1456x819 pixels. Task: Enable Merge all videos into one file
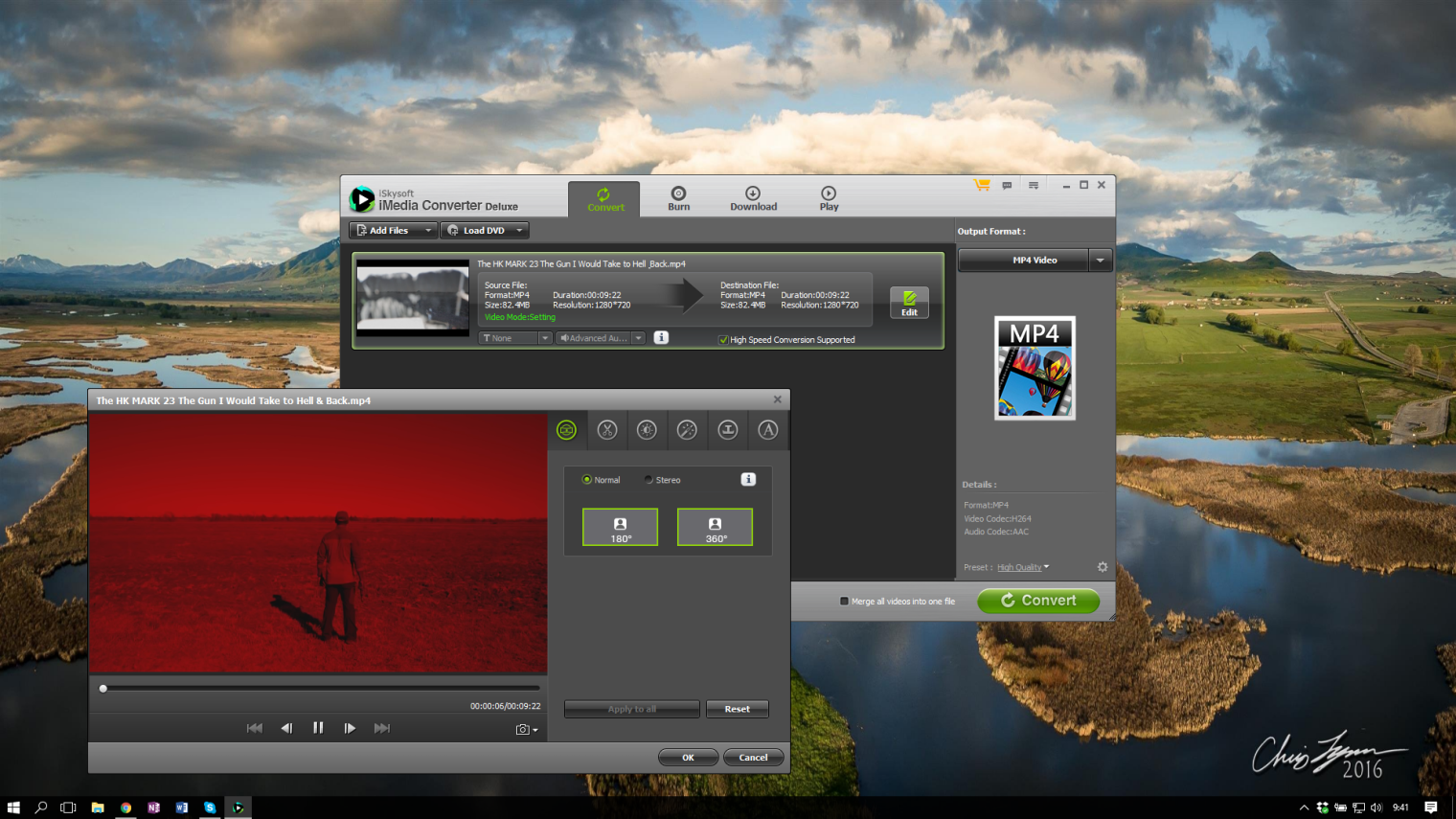point(844,602)
